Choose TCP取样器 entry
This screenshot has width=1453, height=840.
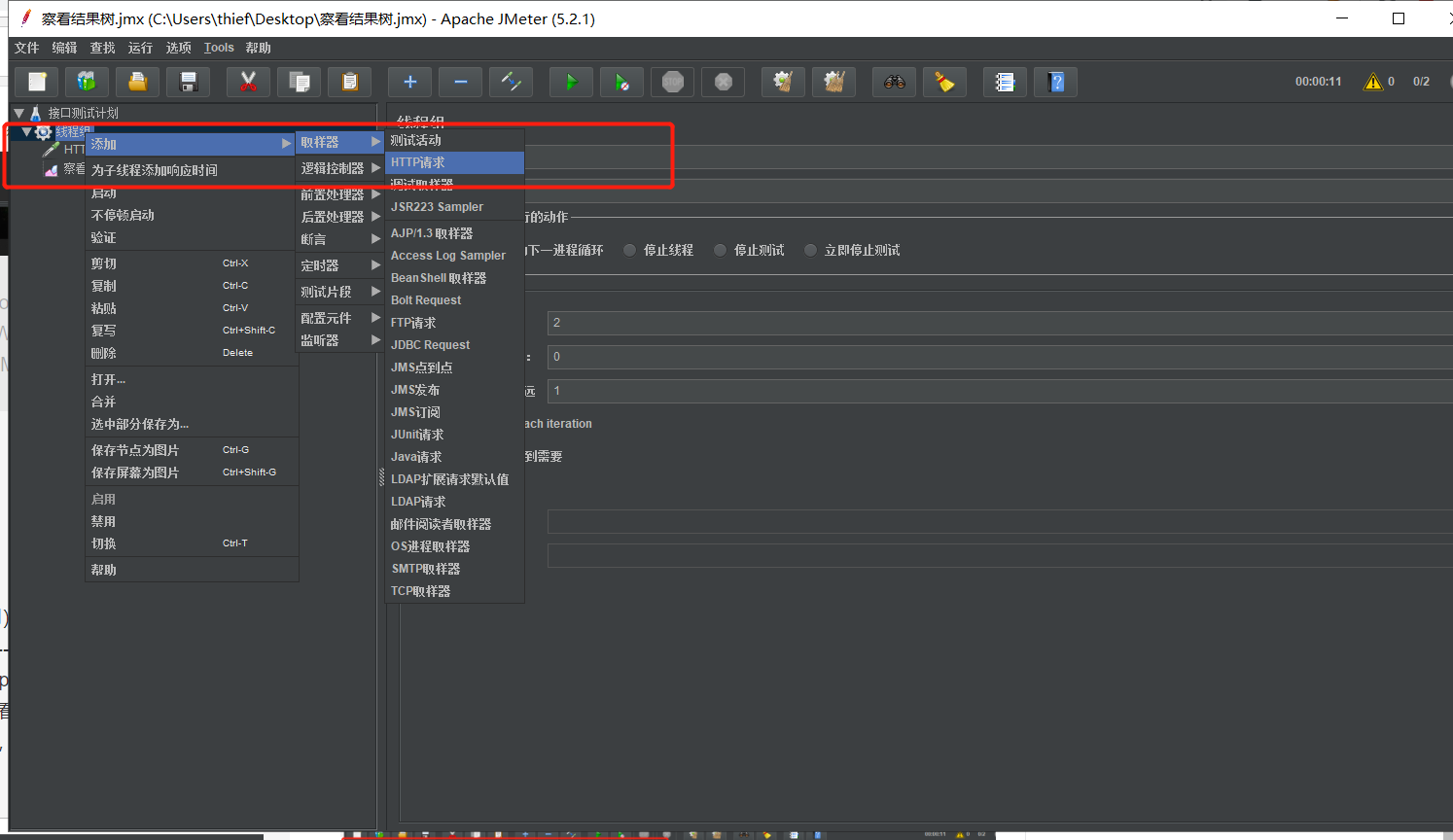point(455,591)
